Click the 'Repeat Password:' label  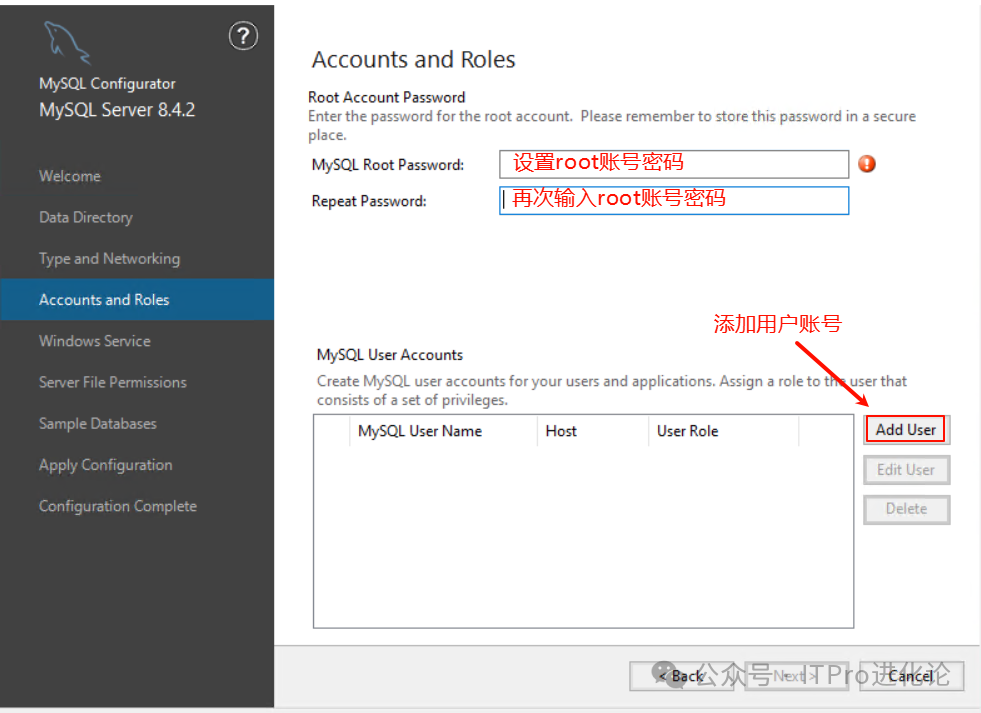click(369, 201)
